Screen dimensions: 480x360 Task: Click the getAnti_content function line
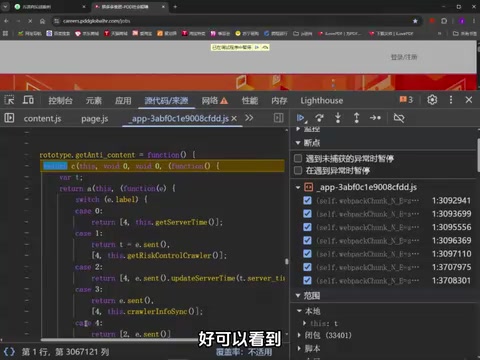coord(117,155)
